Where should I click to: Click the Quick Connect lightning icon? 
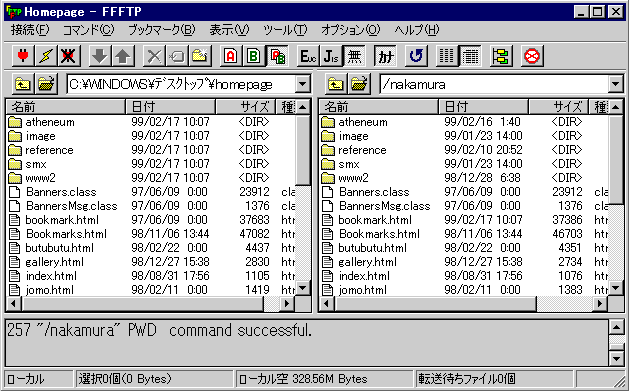[x=45, y=56]
